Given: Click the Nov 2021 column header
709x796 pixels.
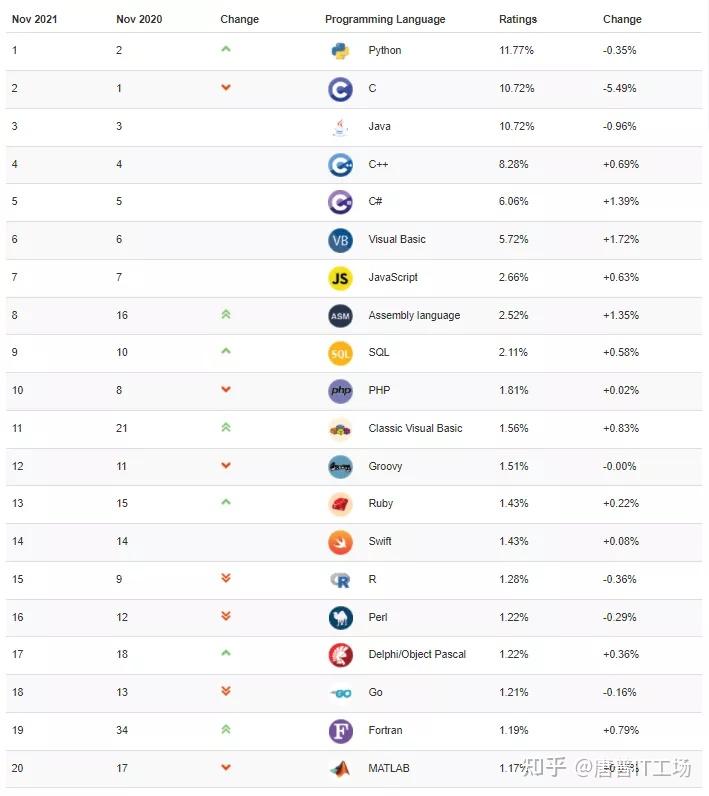Looking at the screenshot, I should (x=35, y=19).
